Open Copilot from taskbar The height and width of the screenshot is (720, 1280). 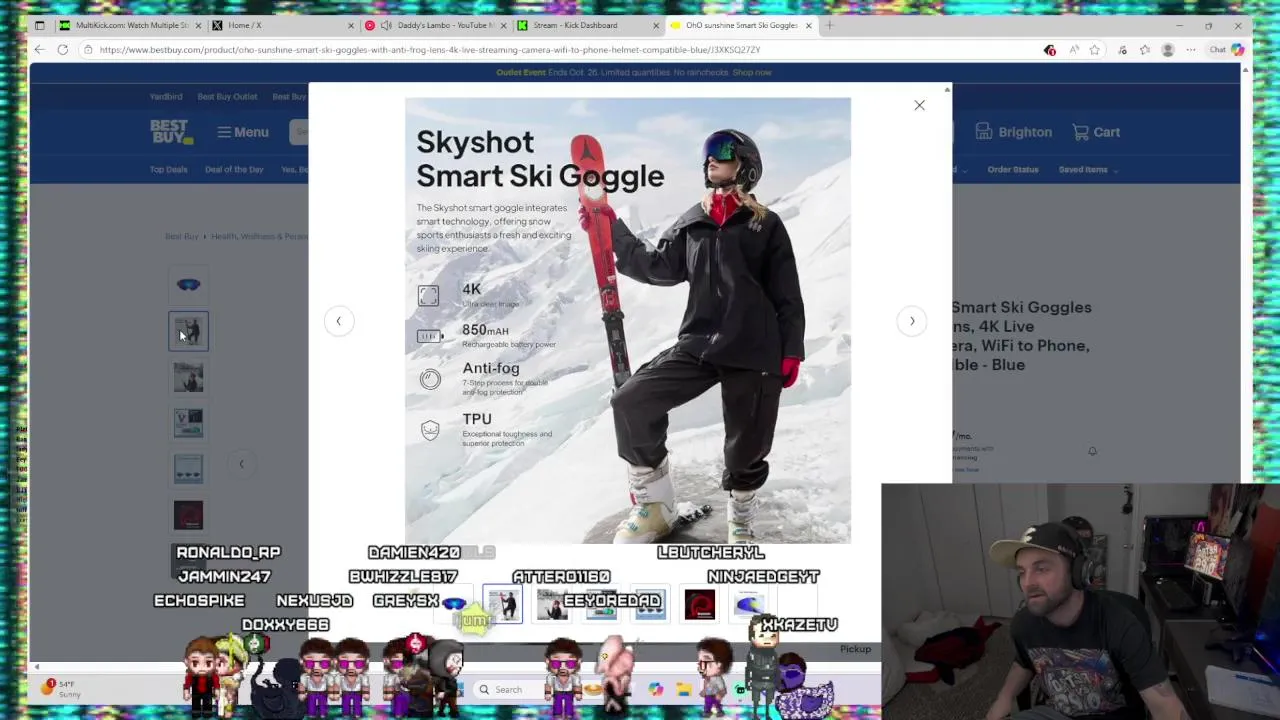(x=655, y=689)
